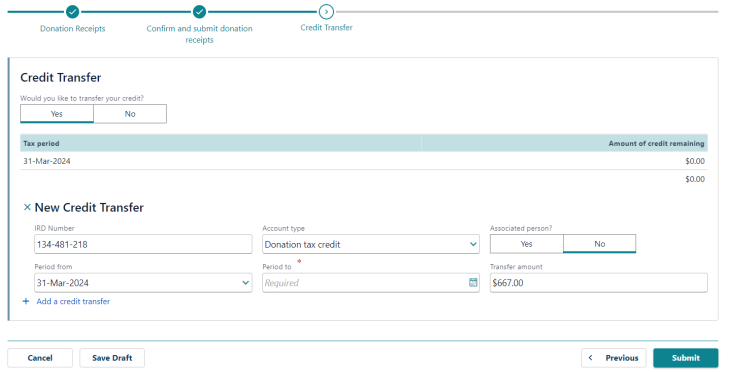This screenshot has height=372, width=733.
Task: Select Yes for transfer your credit
Action: pos(57,114)
